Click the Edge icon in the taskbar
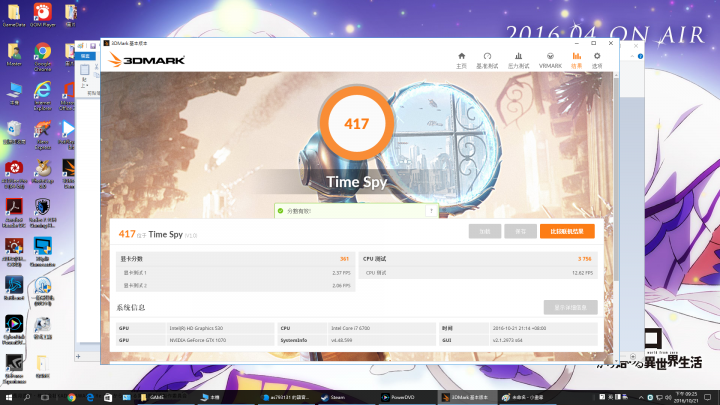This screenshot has height=405, width=720. pos(90,397)
